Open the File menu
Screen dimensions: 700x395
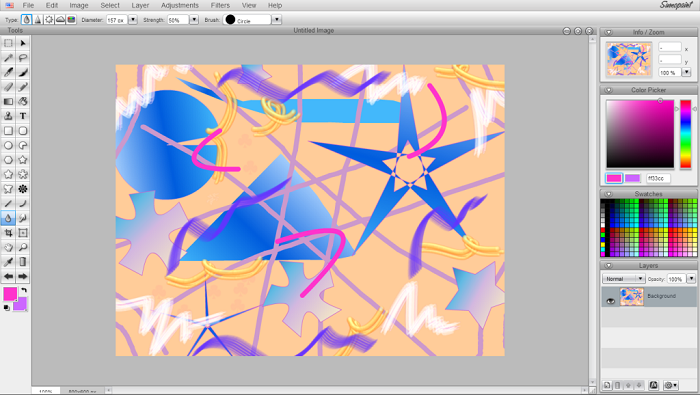tap(28, 5)
